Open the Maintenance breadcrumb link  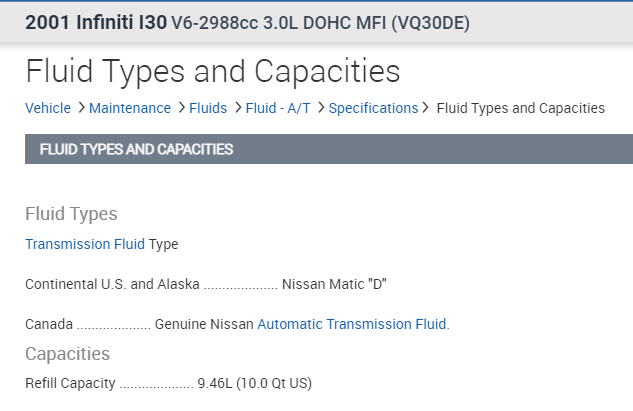(130, 108)
